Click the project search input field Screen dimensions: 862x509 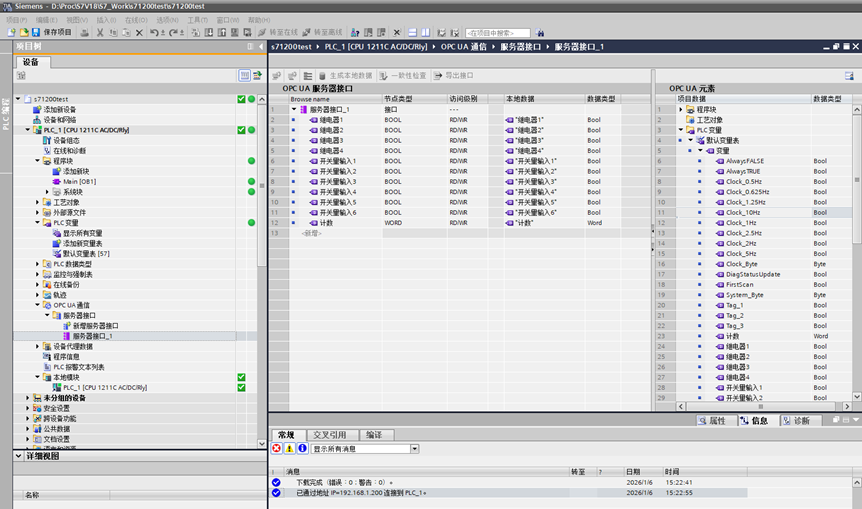[498, 33]
